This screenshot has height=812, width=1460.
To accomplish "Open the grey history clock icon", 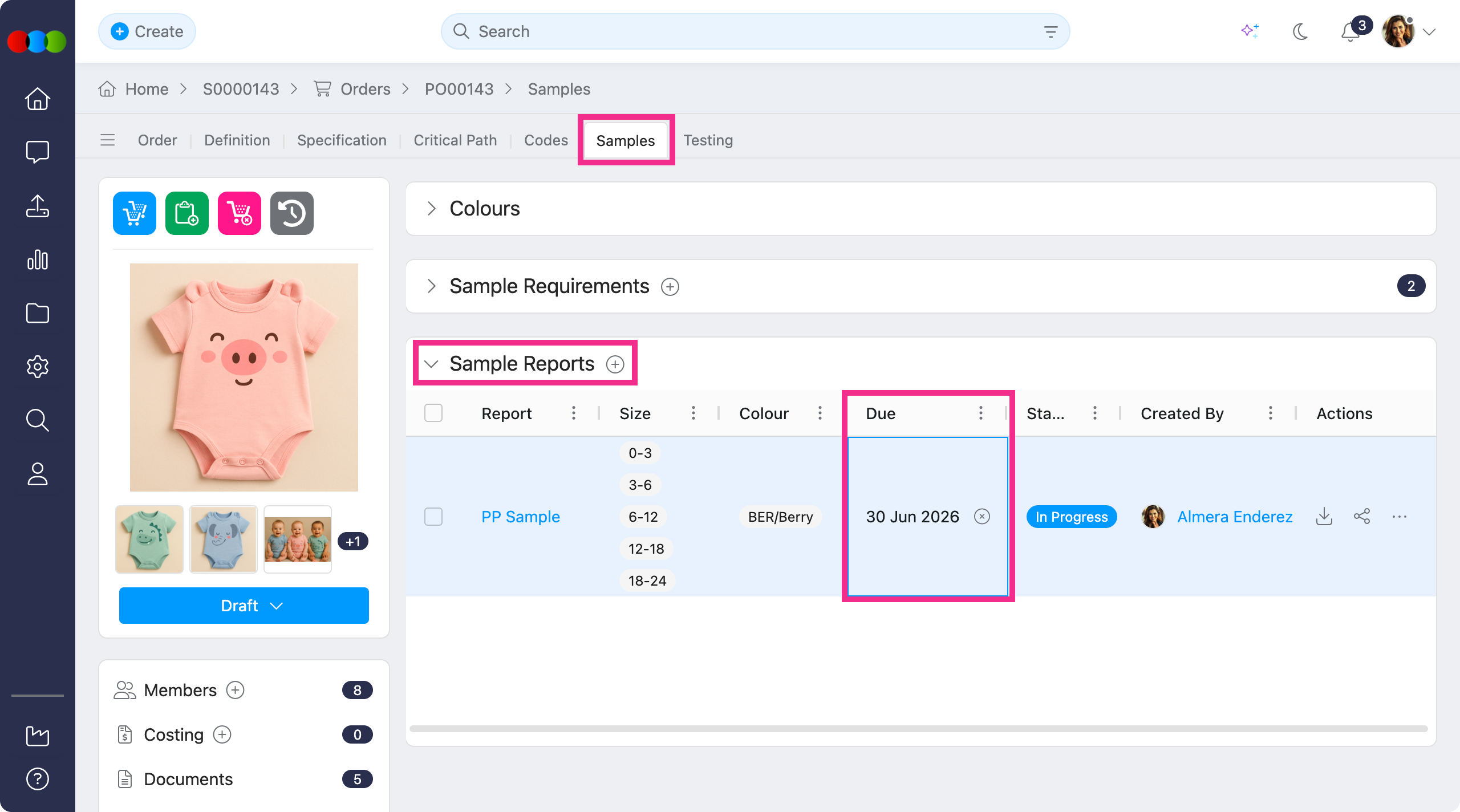I will point(292,213).
